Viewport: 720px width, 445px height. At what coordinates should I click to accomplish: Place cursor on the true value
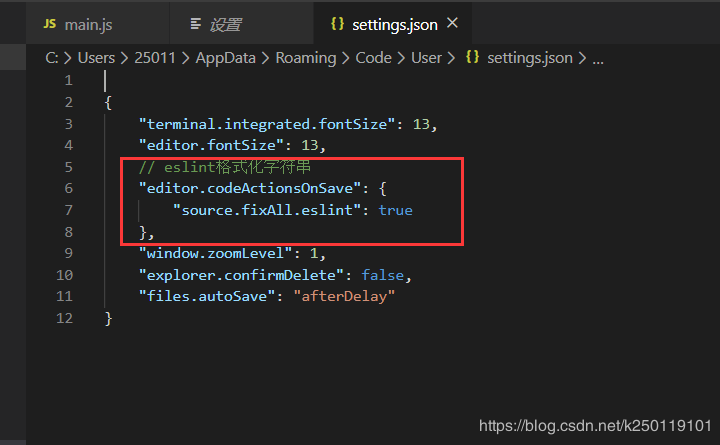coord(395,210)
